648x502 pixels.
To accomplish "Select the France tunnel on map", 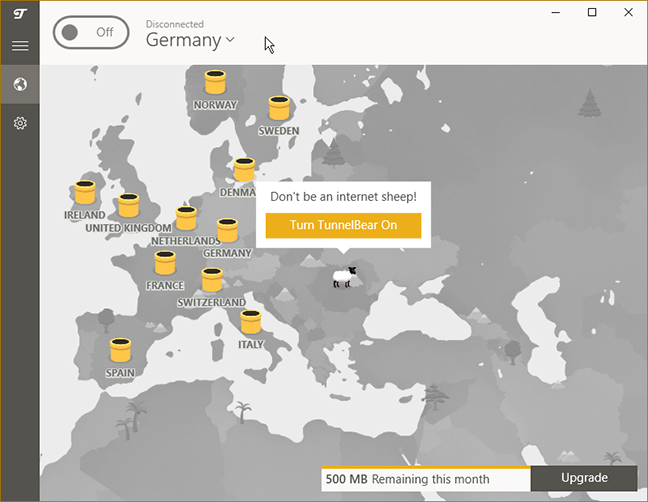I will (x=165, y=263).
